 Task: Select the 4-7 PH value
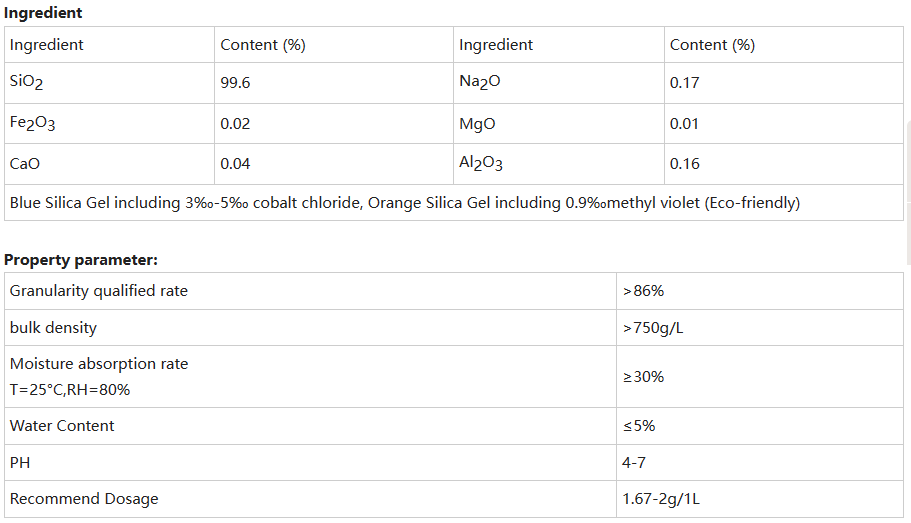pos(634,462)
